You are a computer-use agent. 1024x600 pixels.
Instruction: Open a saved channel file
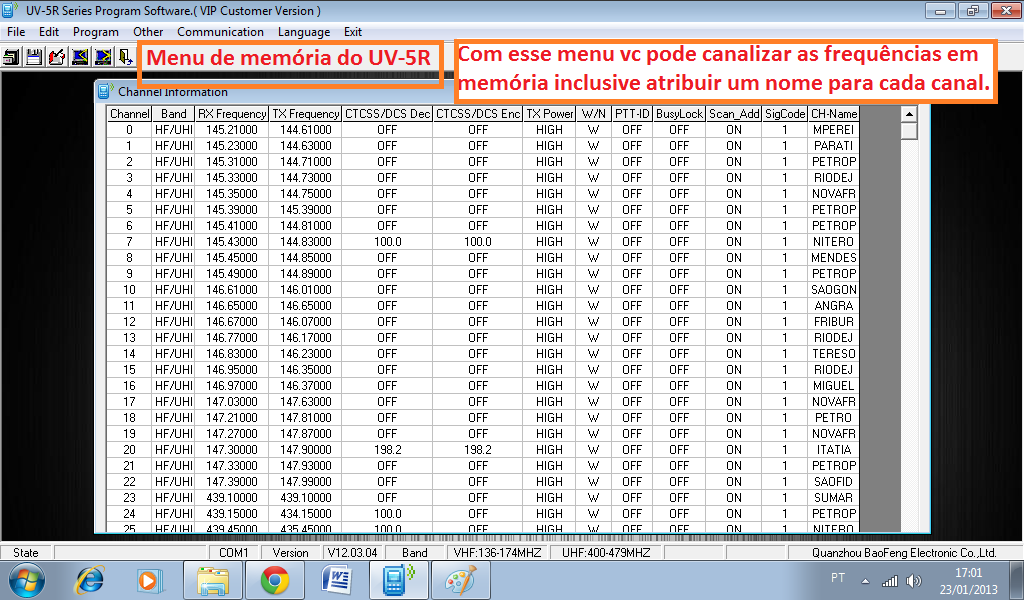tap(11, 57)
